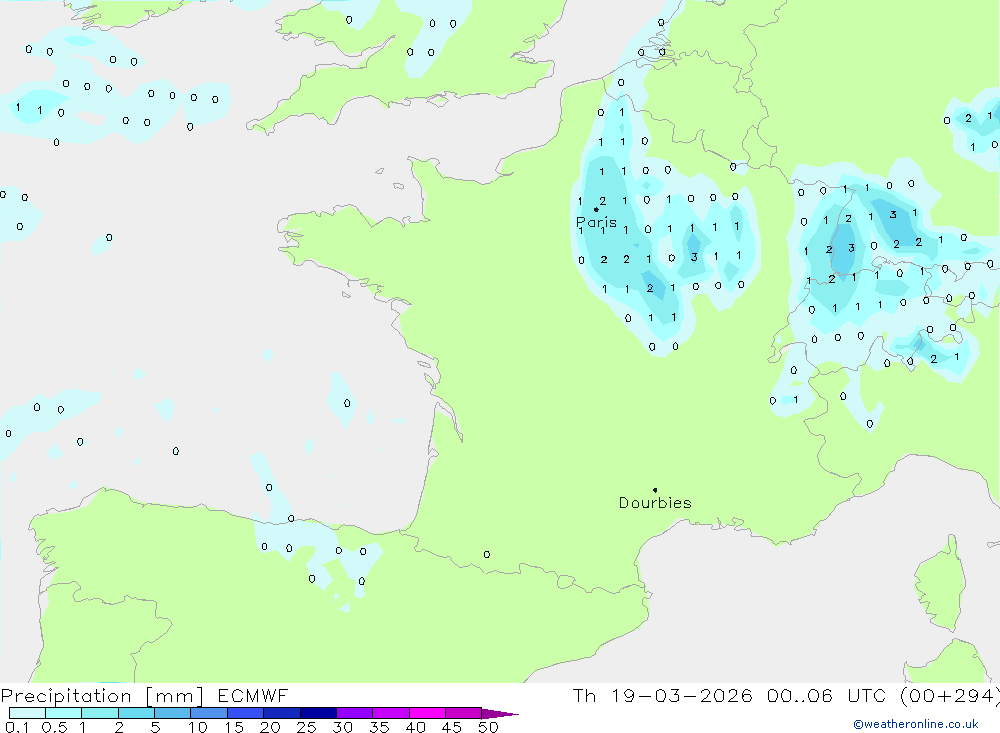Click the legend scale label 45
The width and height of the screenshot is (1000, 733).
[452, 727]
